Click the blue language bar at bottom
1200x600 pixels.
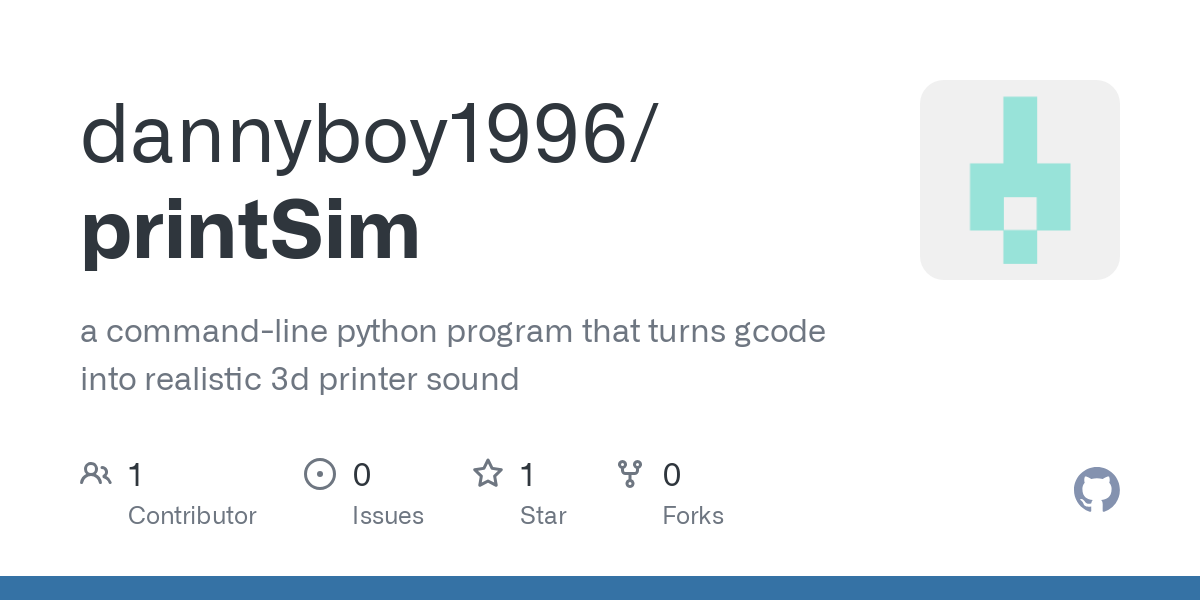[600, 588]
